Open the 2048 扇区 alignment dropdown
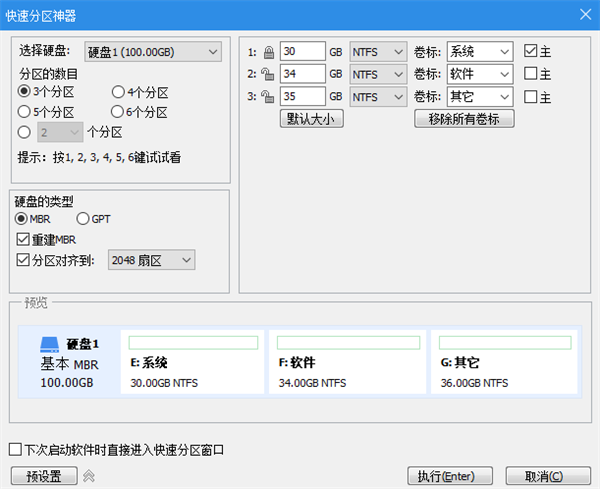 click(152, 260)
